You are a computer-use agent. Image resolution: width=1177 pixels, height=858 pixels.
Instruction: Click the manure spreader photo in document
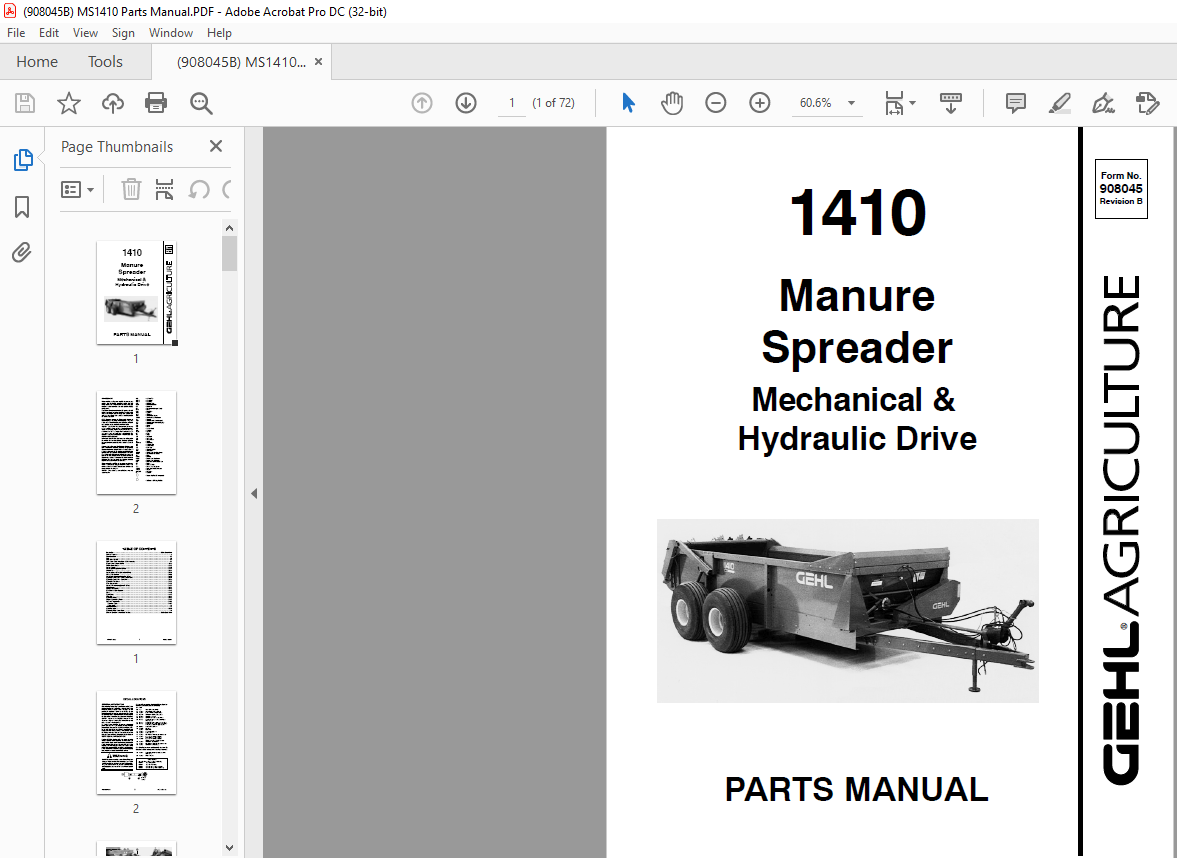coord(847,610)
